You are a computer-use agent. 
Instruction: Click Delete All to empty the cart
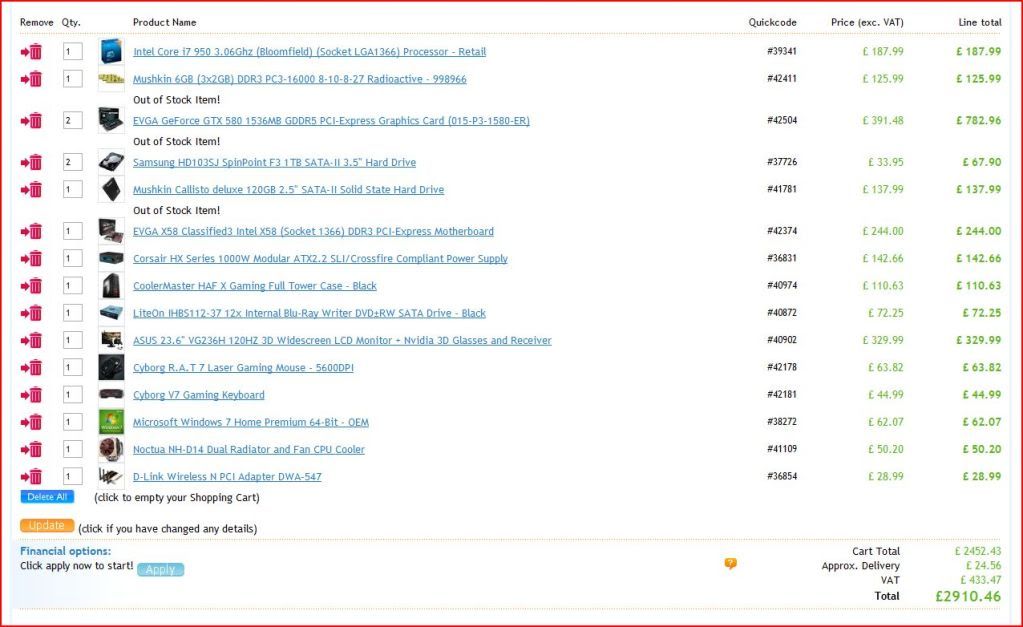[47, 497]
